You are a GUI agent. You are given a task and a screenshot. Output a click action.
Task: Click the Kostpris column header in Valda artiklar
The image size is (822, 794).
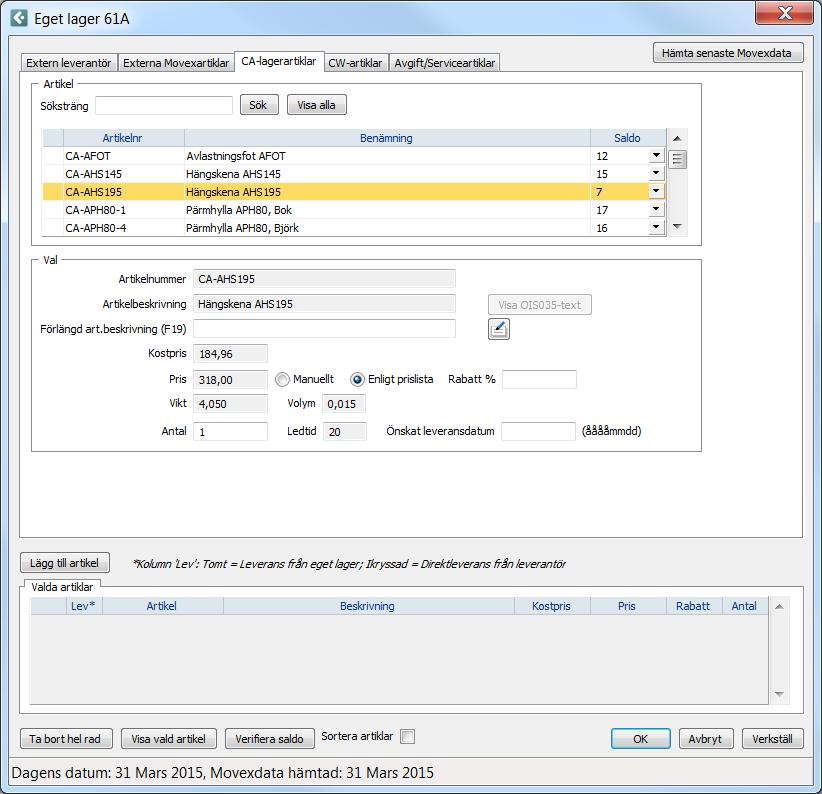coord(551,606)
